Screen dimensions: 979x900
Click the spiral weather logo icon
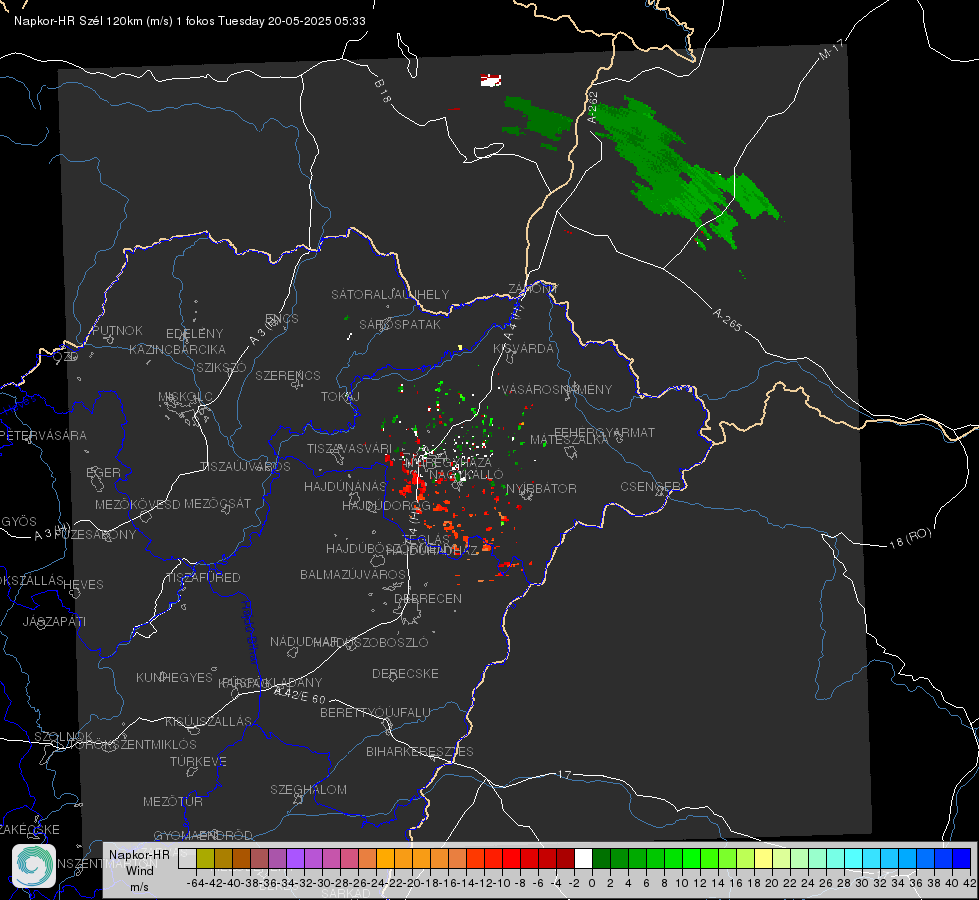(34, 866)
